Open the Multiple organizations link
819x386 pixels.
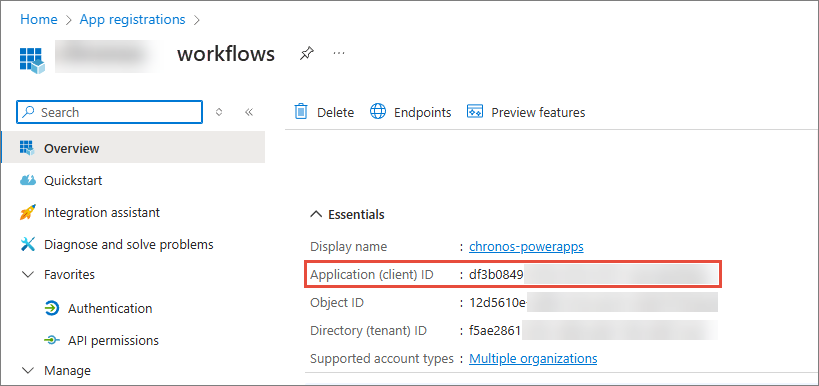(x=533, y=359)
